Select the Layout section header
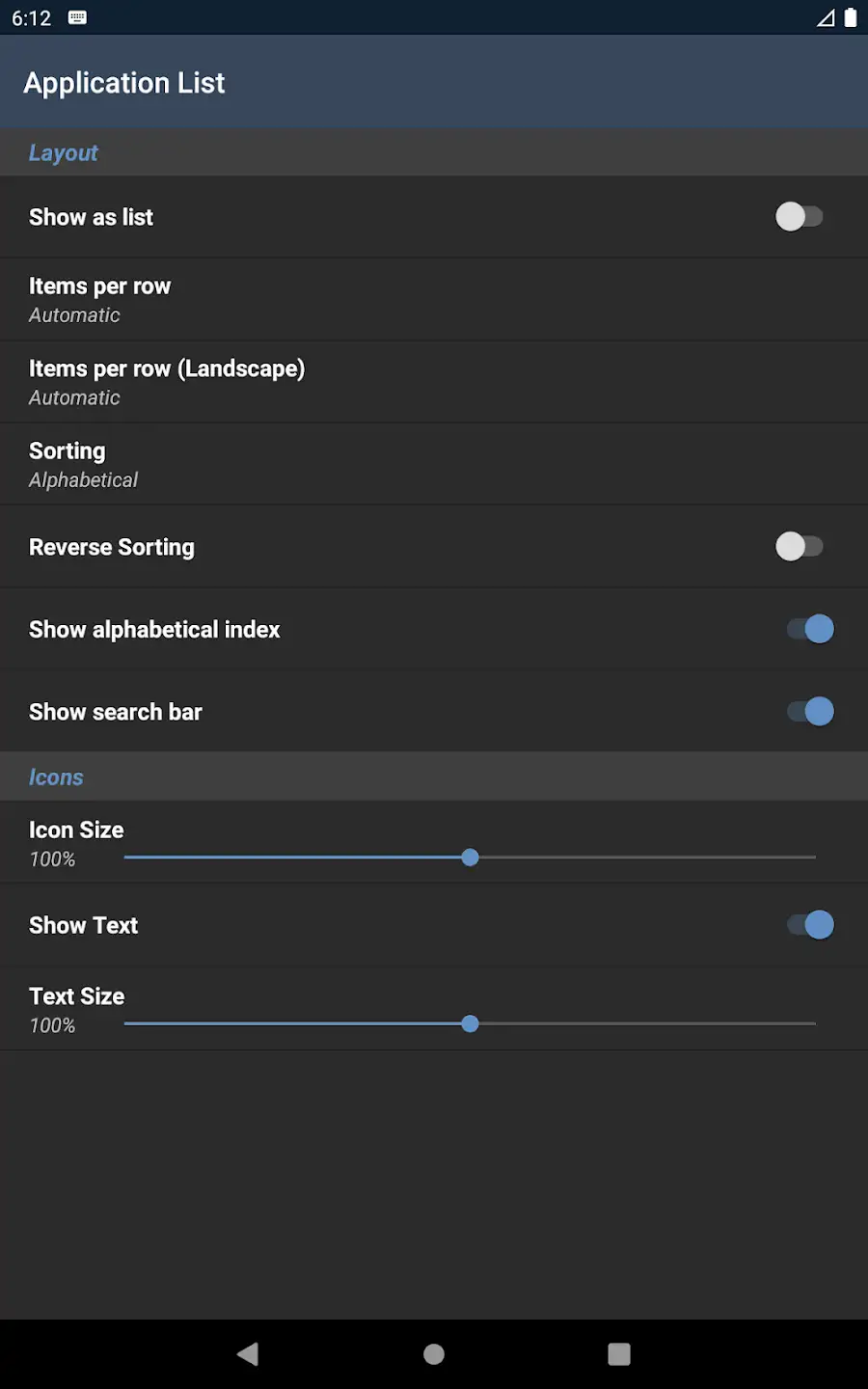The image size is (868, 1389). tap(64, 152)
